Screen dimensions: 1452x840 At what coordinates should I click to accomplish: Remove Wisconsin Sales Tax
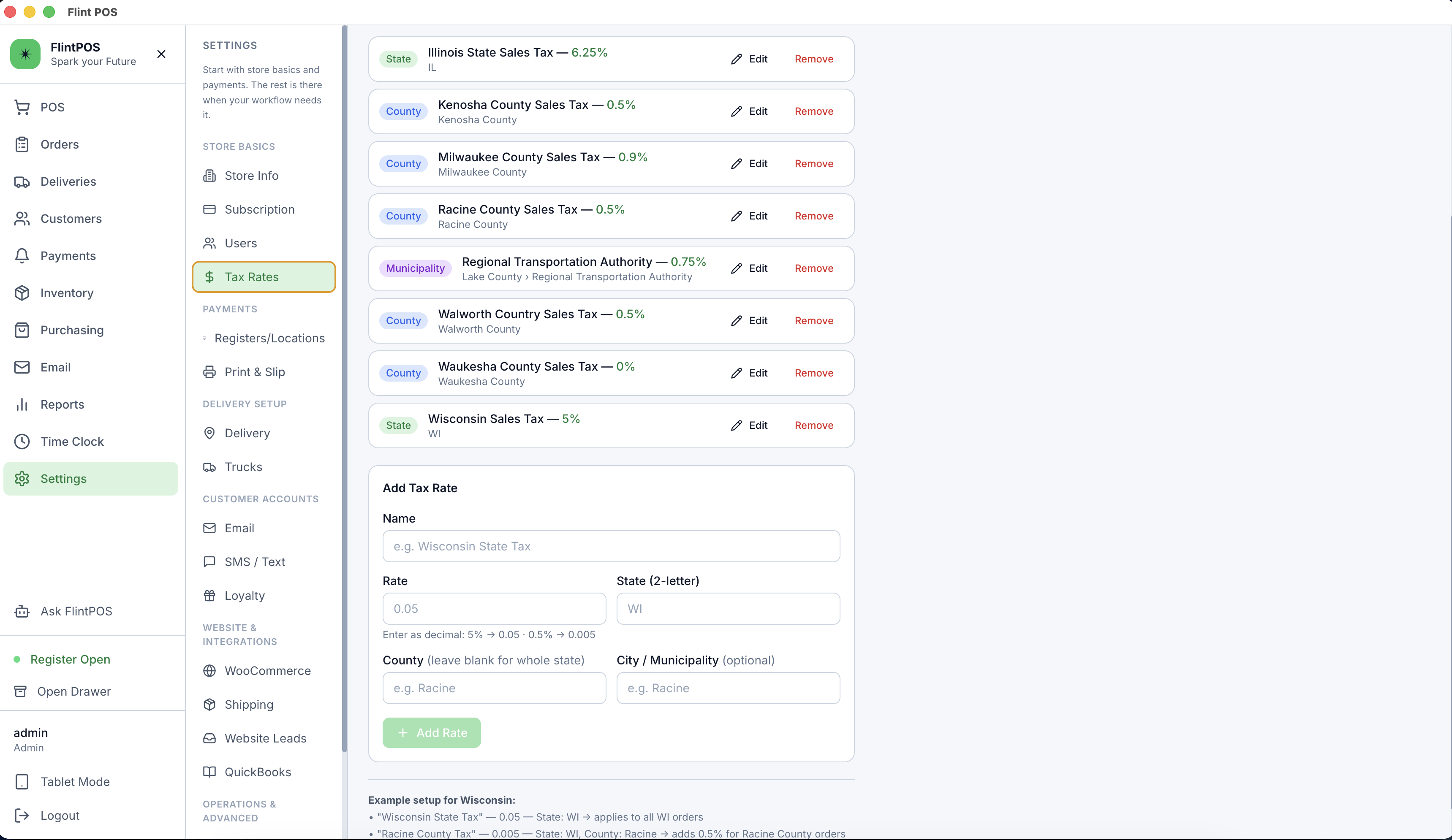coord(813,425)
